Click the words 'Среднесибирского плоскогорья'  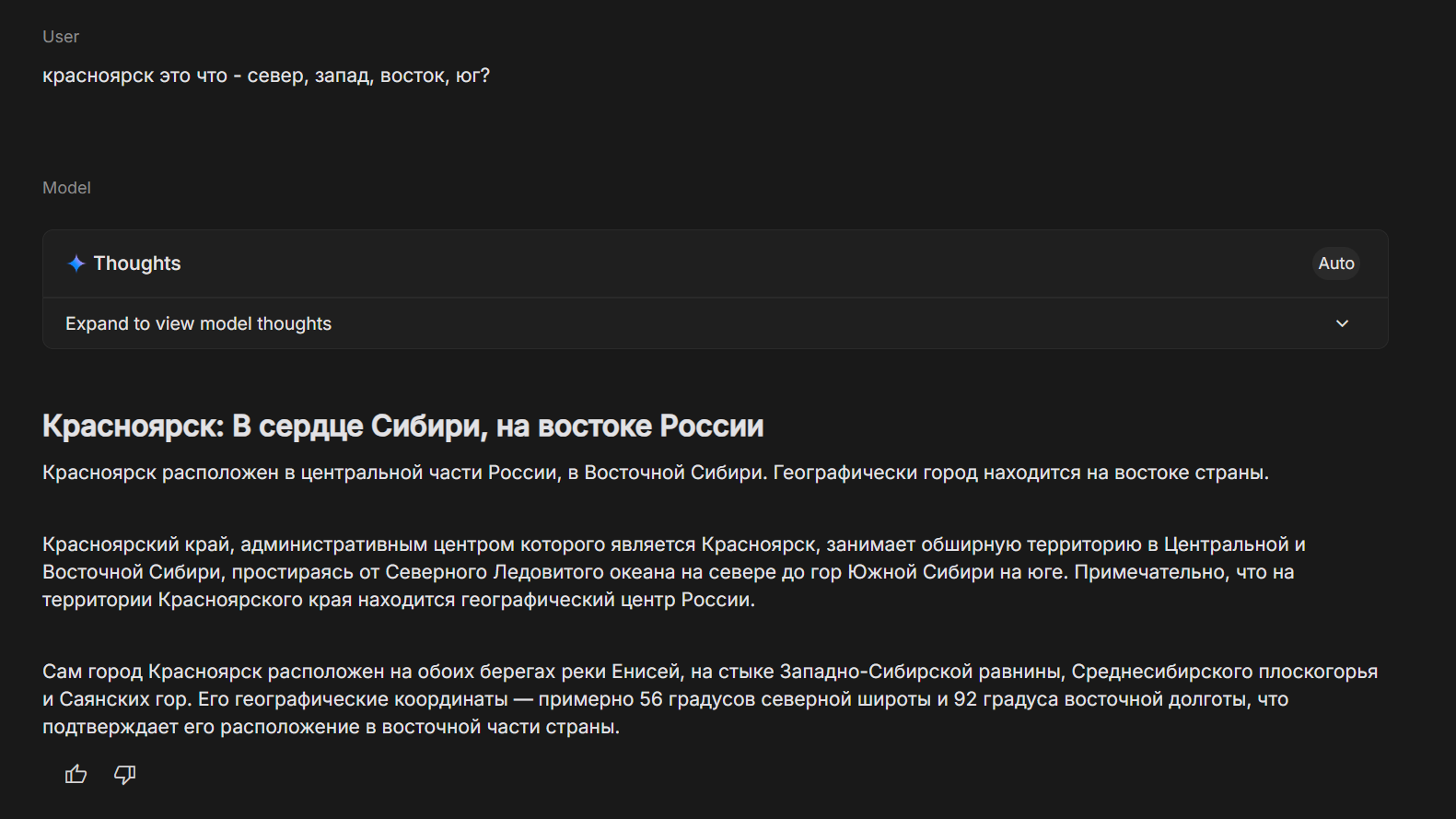[1224, 672]
